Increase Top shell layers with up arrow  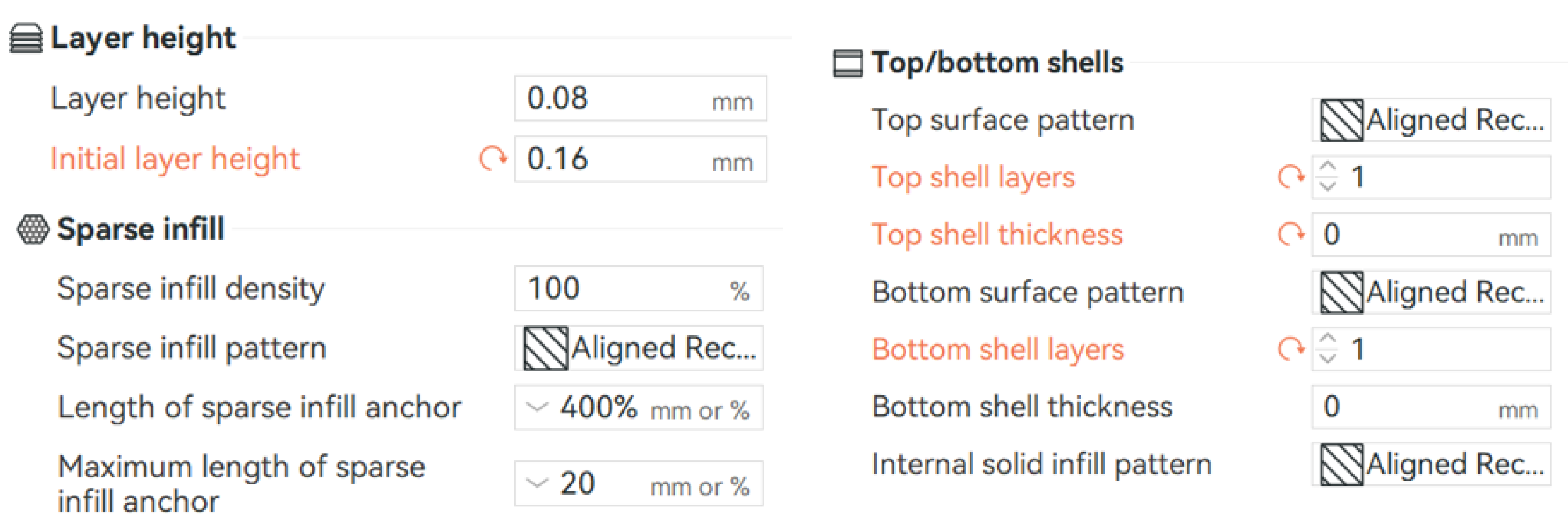(1328, 168)
